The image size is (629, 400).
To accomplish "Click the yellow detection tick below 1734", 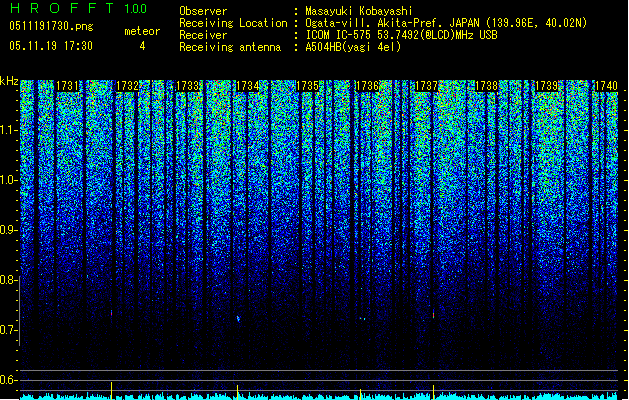I will point(237,392).
